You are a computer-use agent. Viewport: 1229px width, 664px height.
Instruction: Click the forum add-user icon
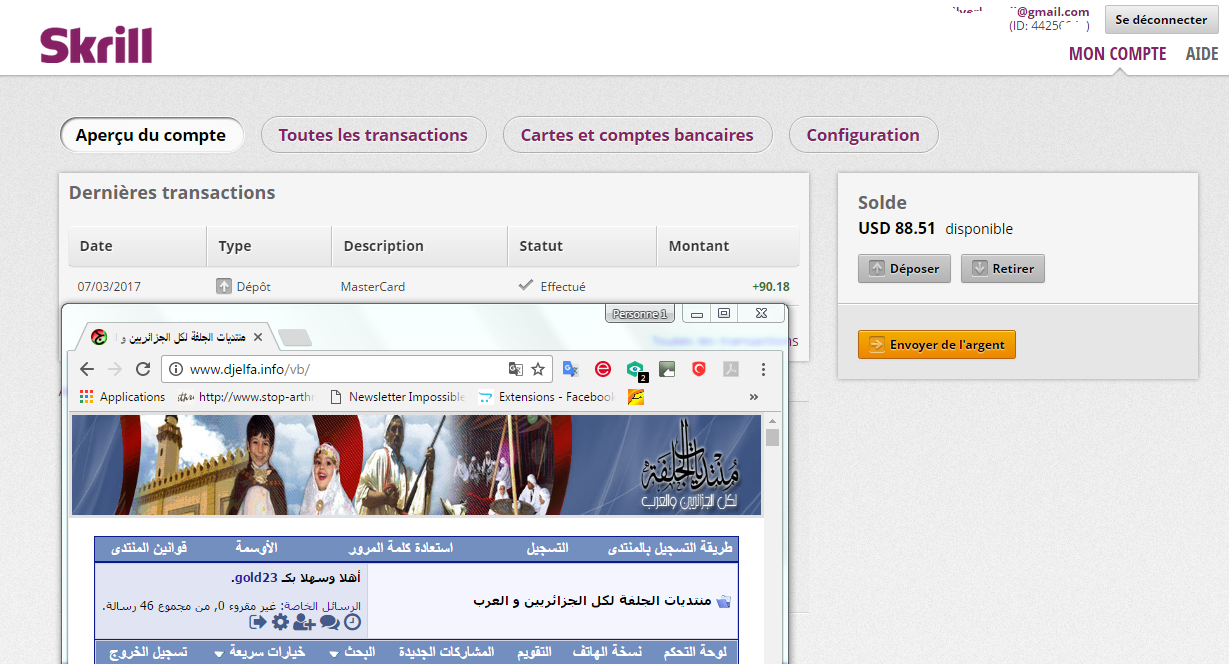pos(304,622)
